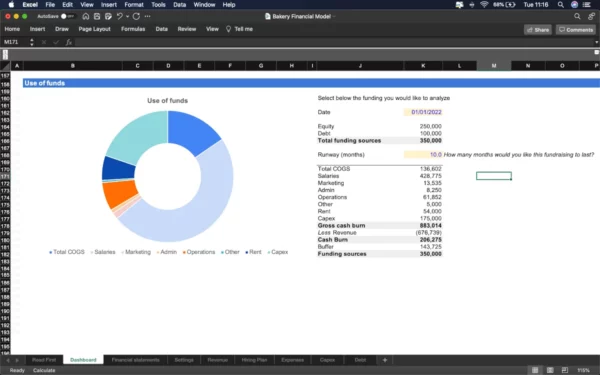Switch to Financial statements sheet tab

click(x=135, y=360)
